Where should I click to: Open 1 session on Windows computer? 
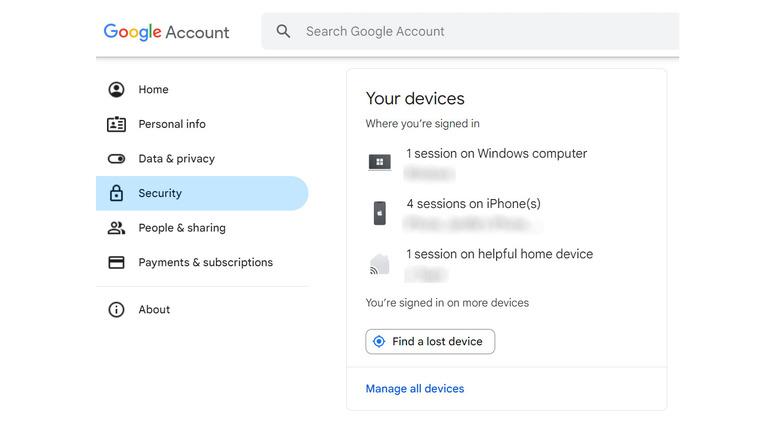coord(496,154)
